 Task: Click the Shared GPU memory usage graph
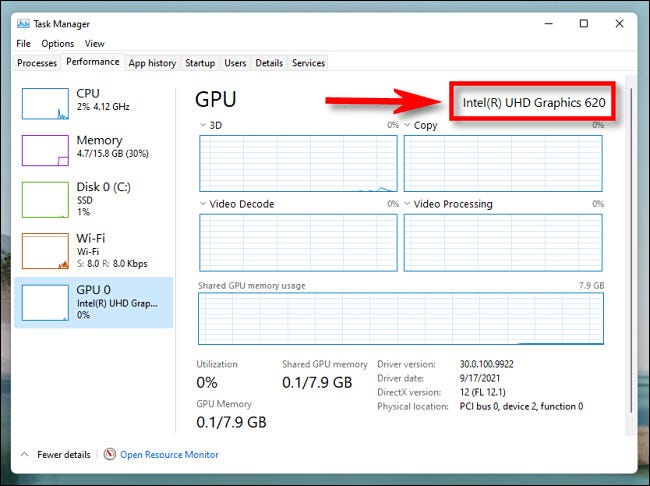coord(401,318)
